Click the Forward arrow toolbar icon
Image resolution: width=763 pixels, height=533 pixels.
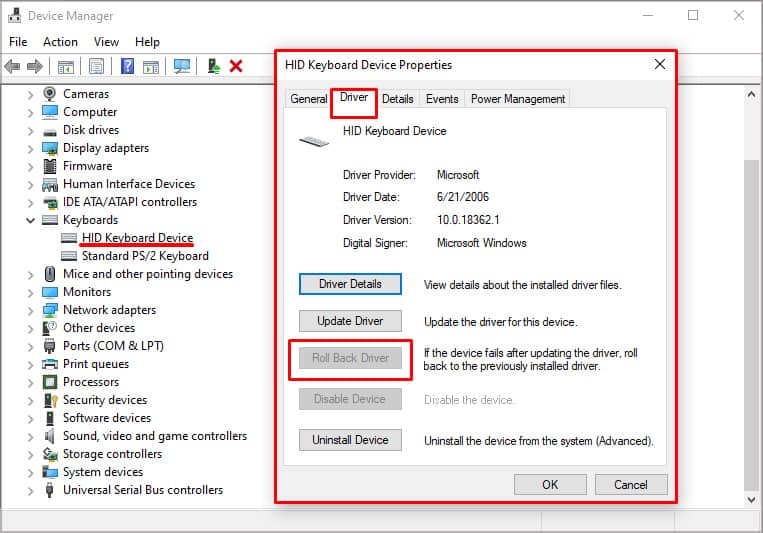(35, 66)
